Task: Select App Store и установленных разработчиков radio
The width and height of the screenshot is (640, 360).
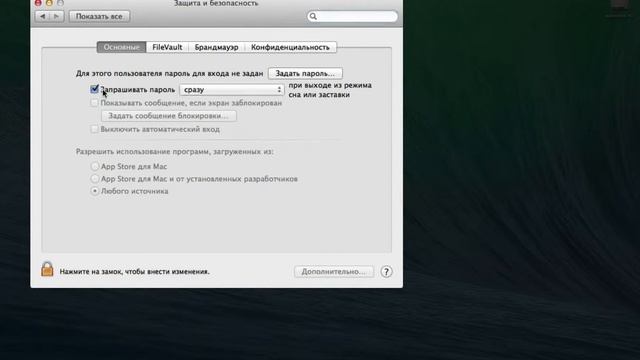Action: point(95,179)
